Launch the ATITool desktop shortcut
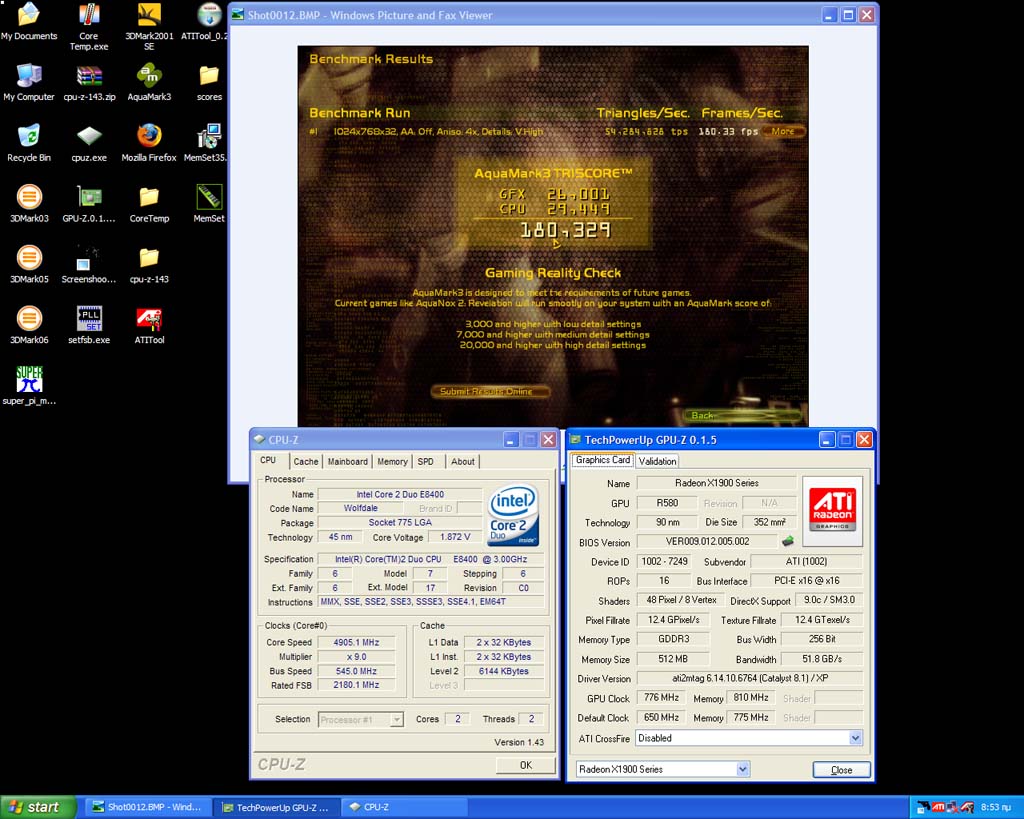Screen dimensions: 1024x819 point(149,325)
